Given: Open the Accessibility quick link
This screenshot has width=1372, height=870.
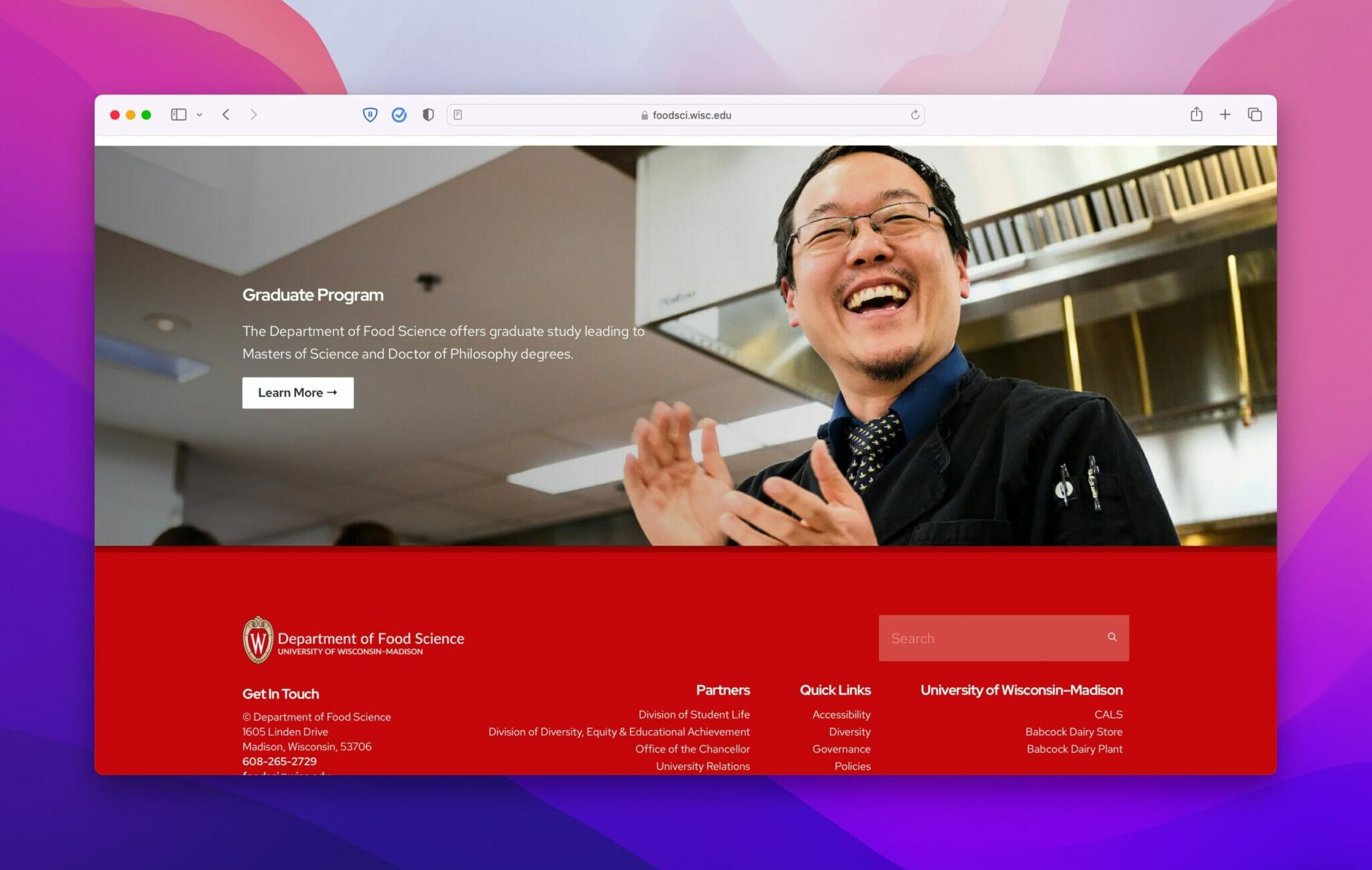Looking at the screenshot, I should point(841,714).
